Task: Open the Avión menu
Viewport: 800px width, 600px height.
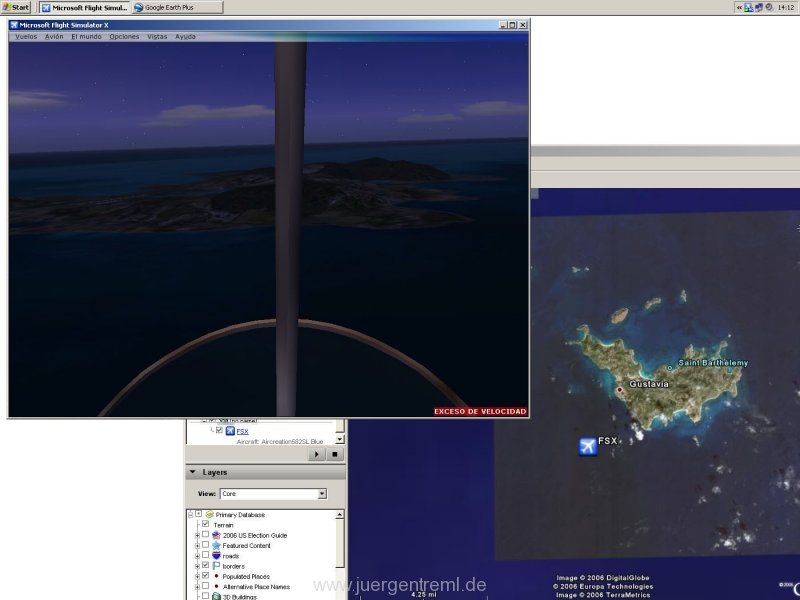Action: pos(54,37)
